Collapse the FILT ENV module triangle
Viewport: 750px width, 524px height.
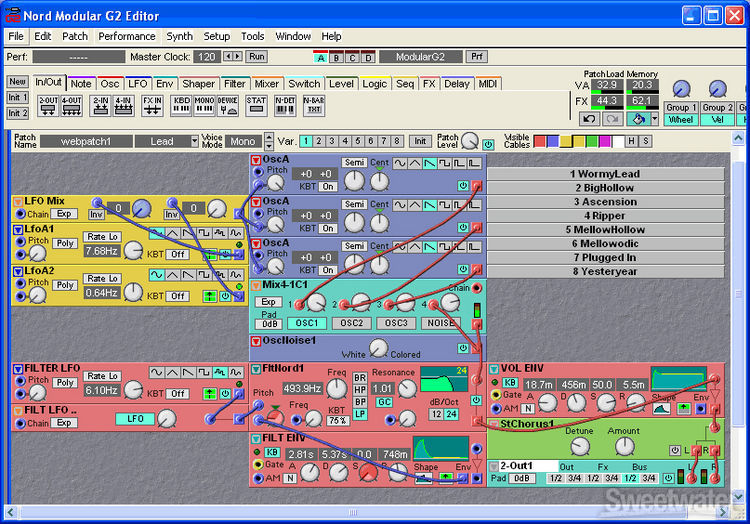click(x=256, y=438)
